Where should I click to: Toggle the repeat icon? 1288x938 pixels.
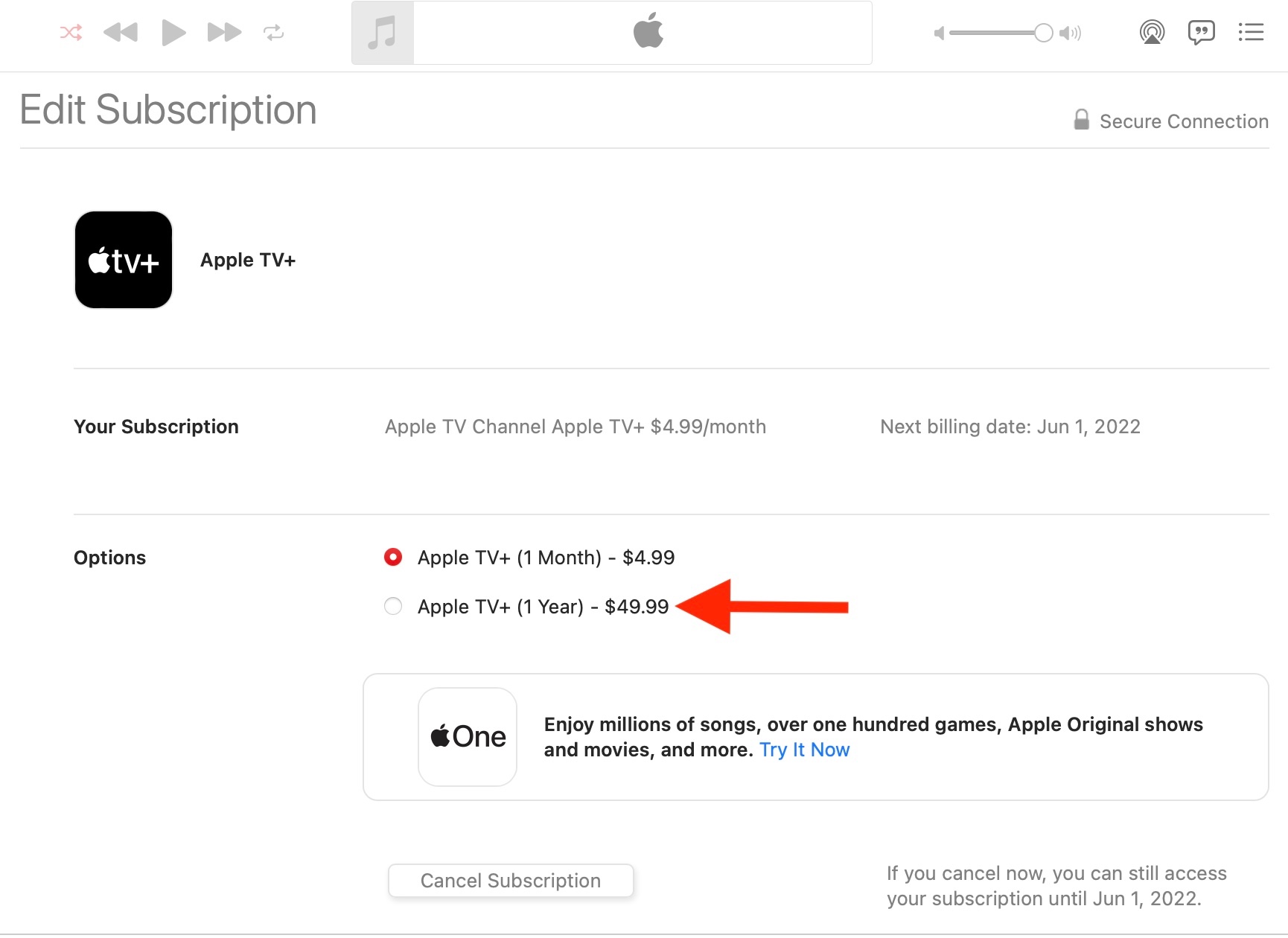pyautogui.click(x=273, y=33)
